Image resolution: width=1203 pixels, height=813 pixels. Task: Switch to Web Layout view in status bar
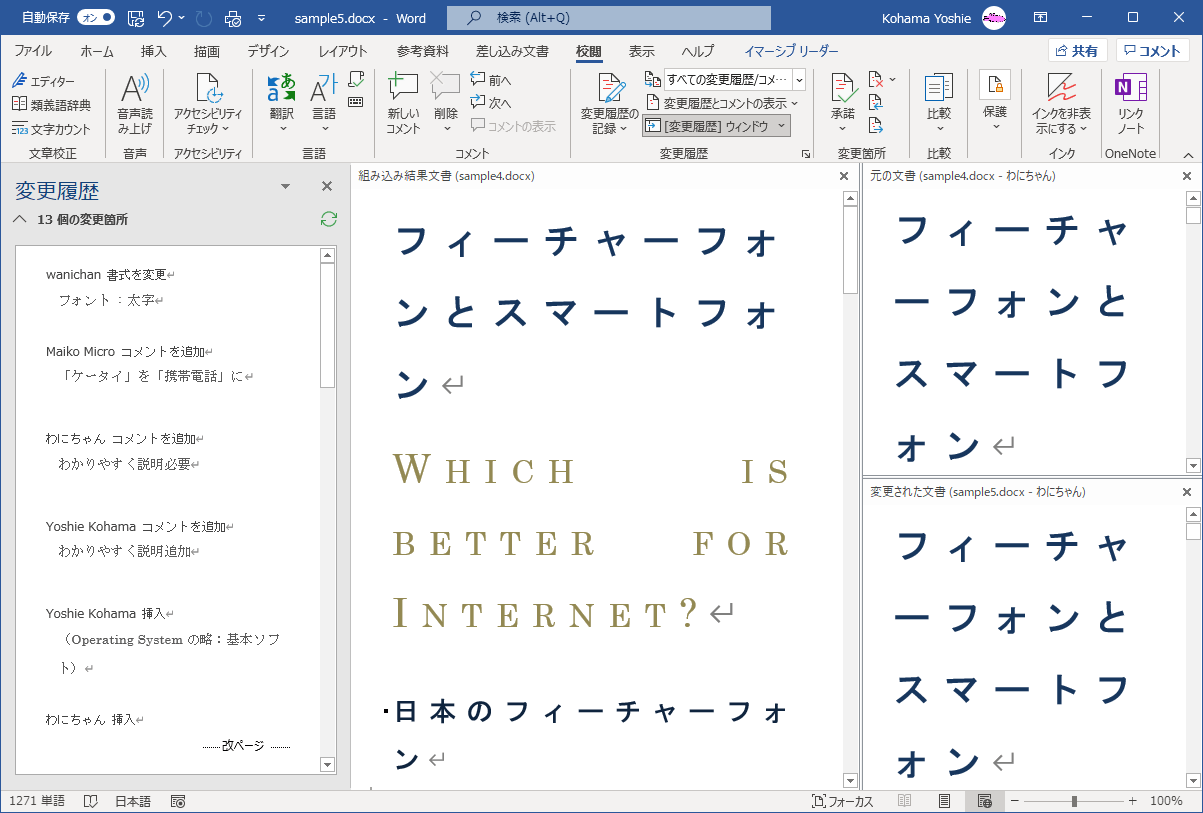[x=984, y=801]
